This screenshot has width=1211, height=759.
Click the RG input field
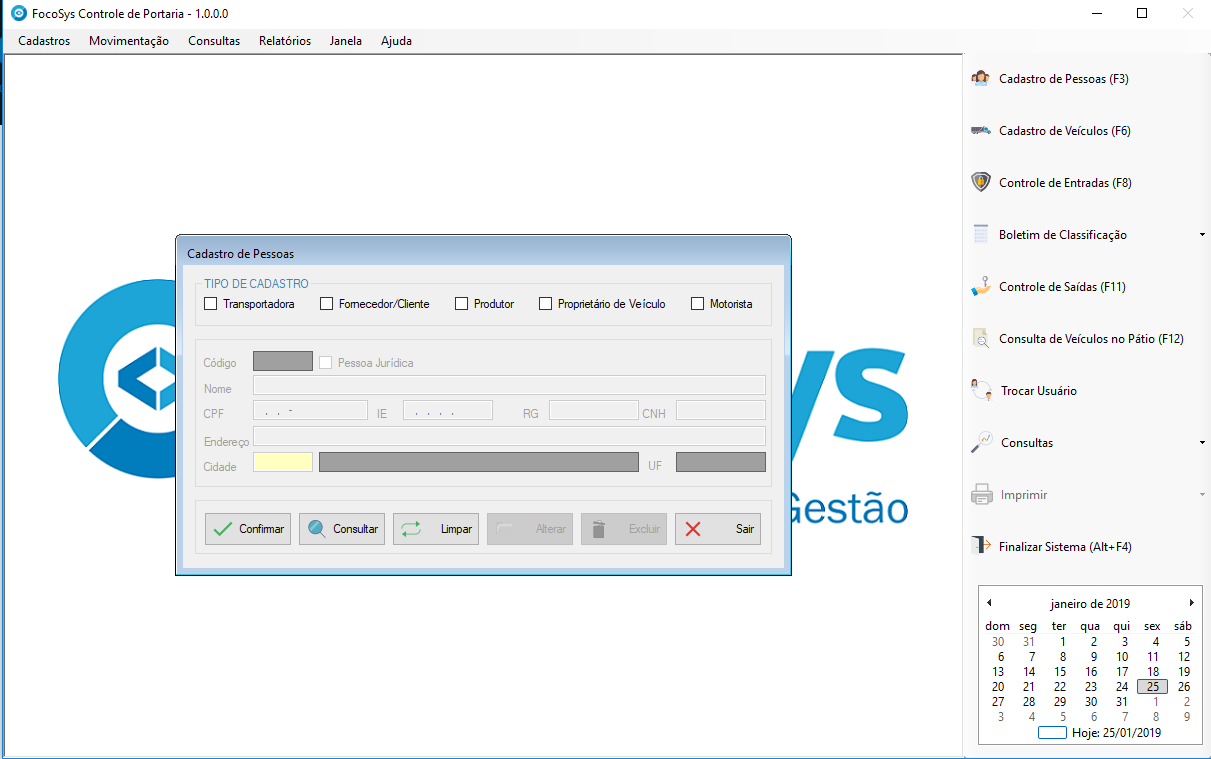pyautogui.click(x=594, y=410)
